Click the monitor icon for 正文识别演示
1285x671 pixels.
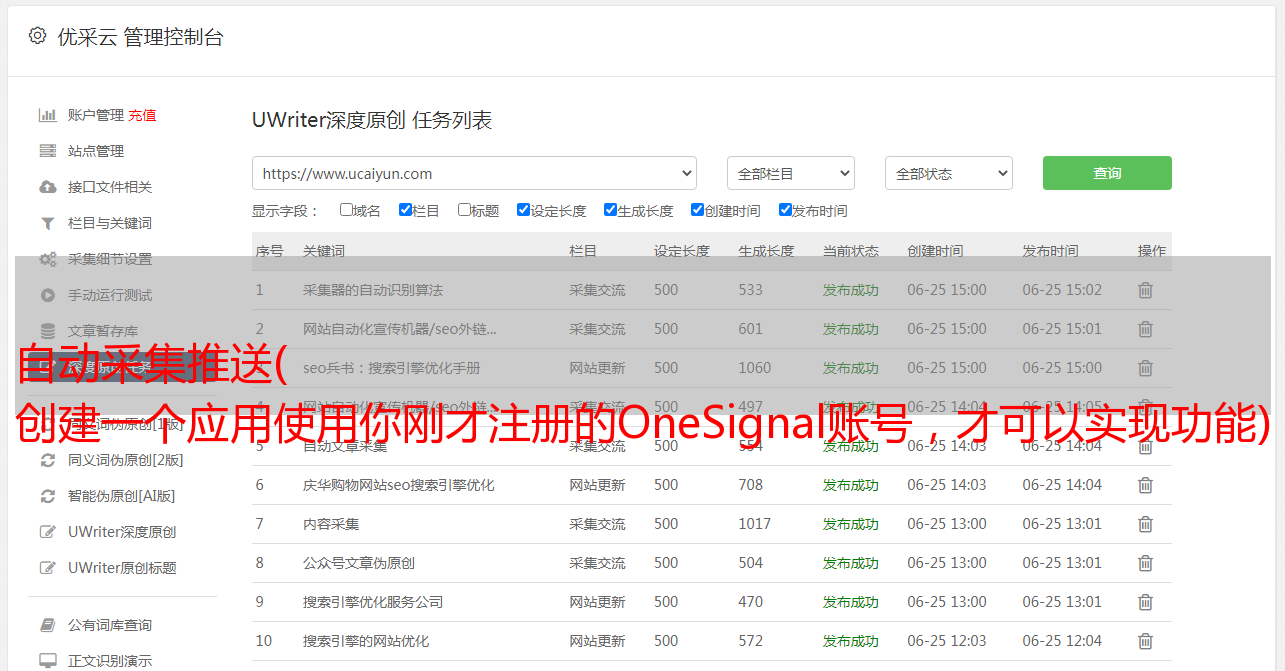pos(47,661)
